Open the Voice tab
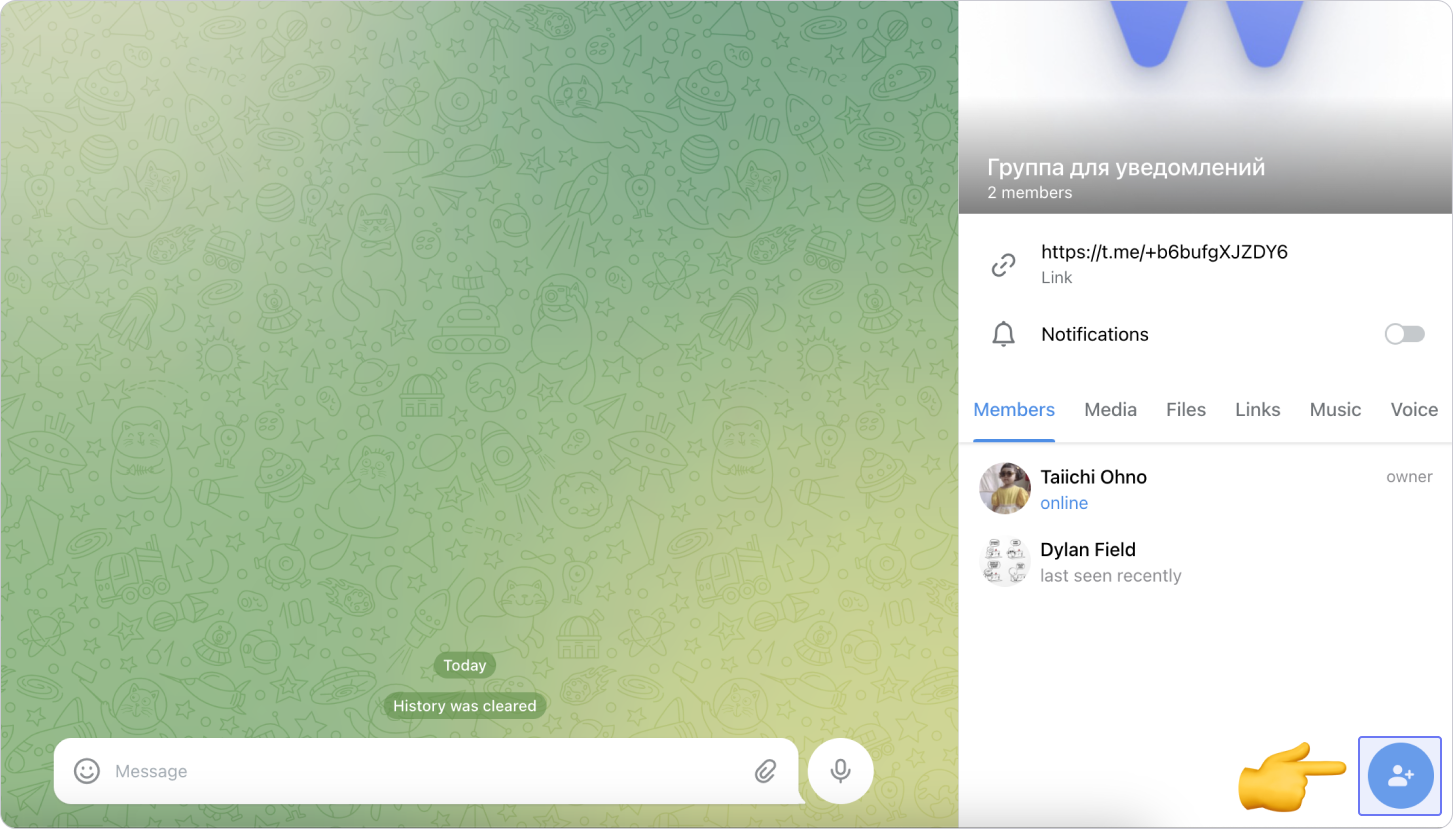This screenshot has height=829, width=1453. [x=1413, y=410]
